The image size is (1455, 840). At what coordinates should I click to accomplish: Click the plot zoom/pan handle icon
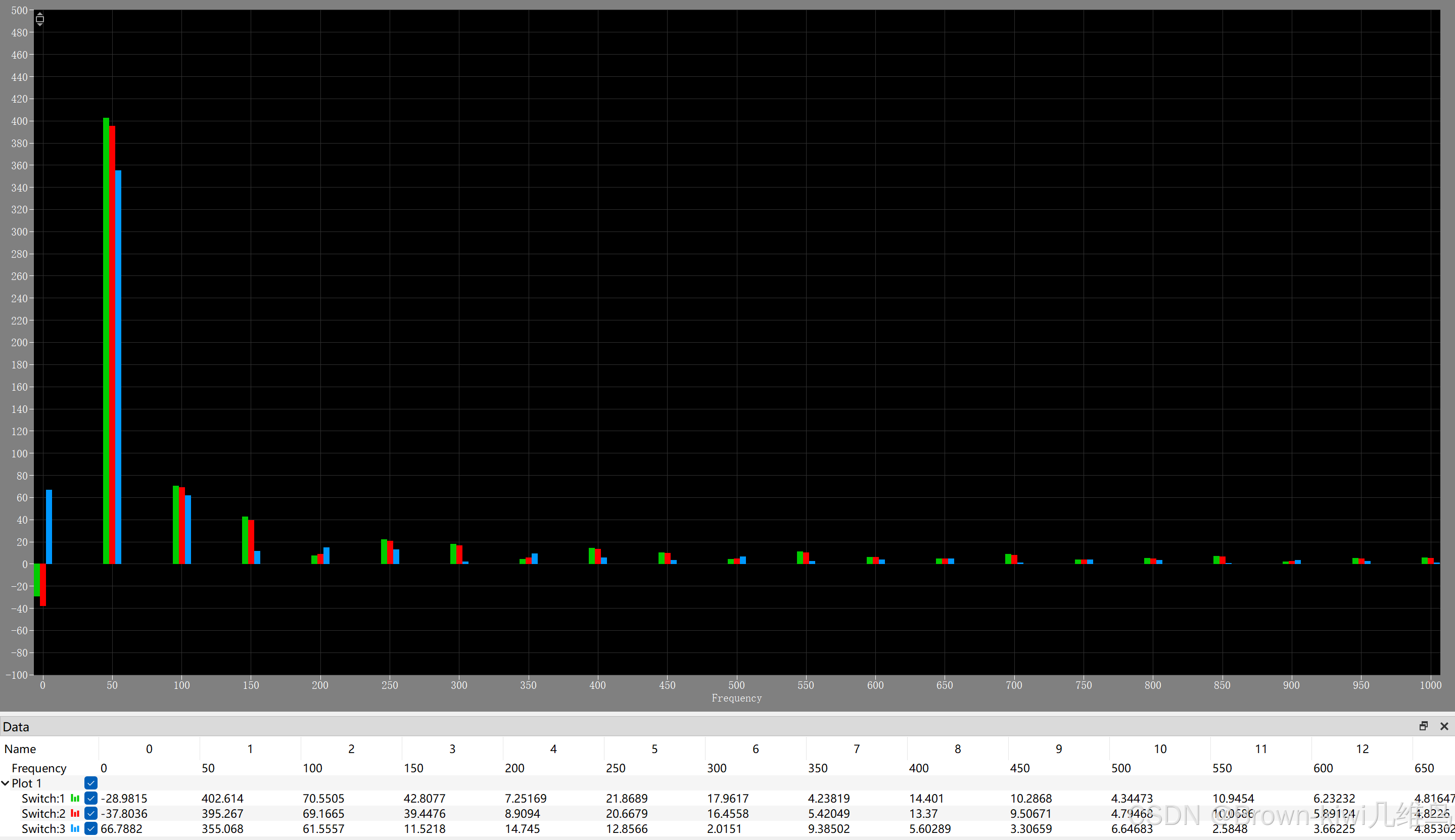point(40,19)
